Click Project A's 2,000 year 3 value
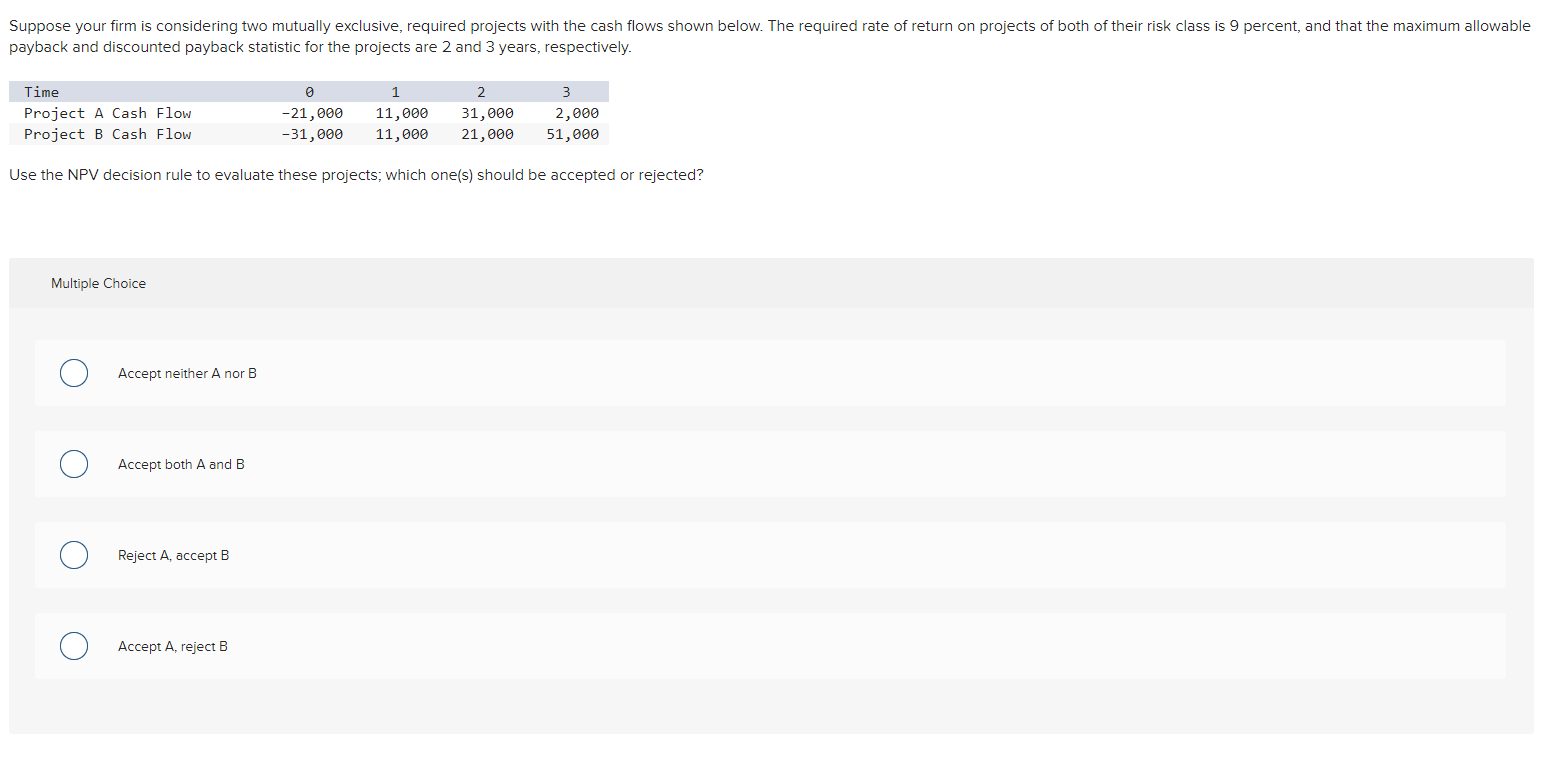1560x767 pixels. click(x=577, y=113)
